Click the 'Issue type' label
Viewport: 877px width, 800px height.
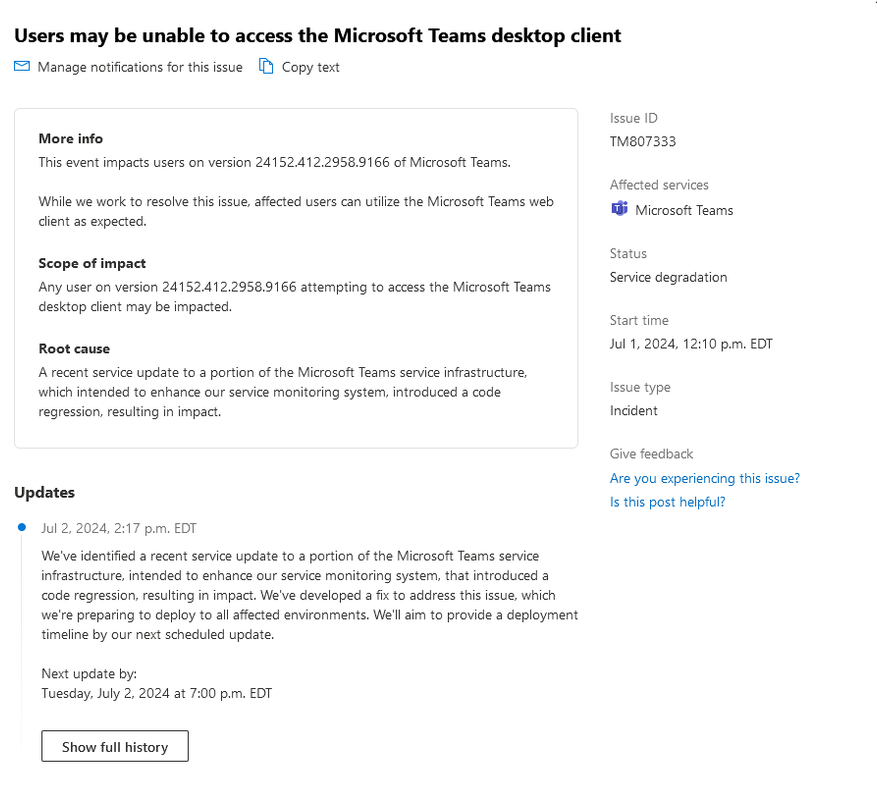[640, 387]
